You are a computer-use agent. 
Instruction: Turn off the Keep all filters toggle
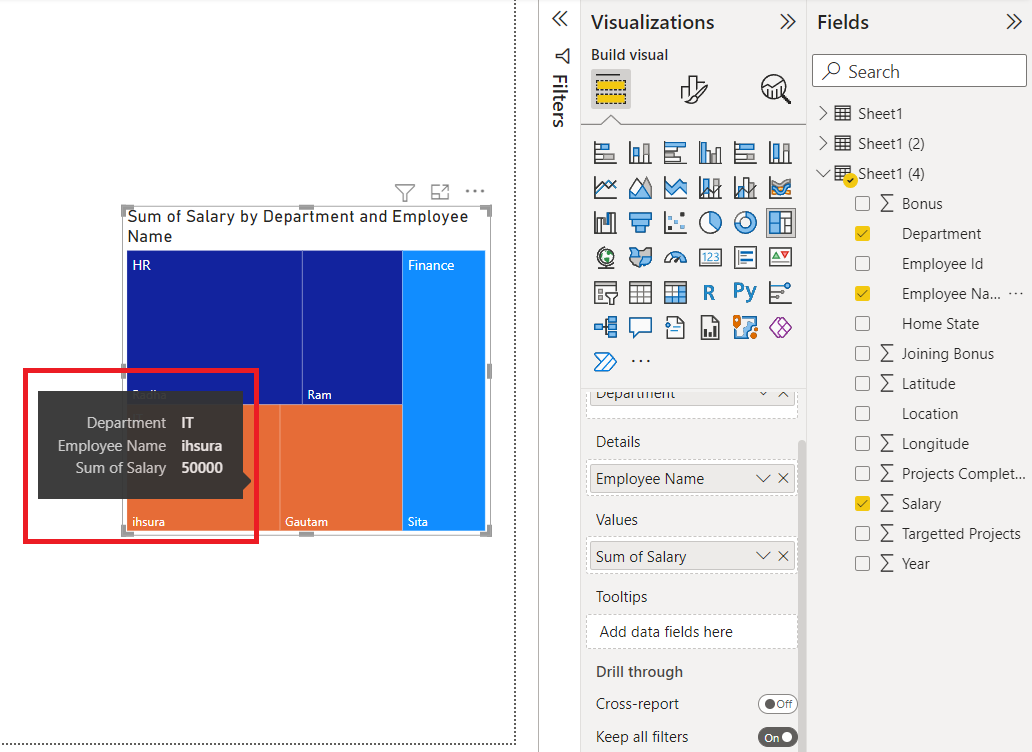(x=777, y=738)
